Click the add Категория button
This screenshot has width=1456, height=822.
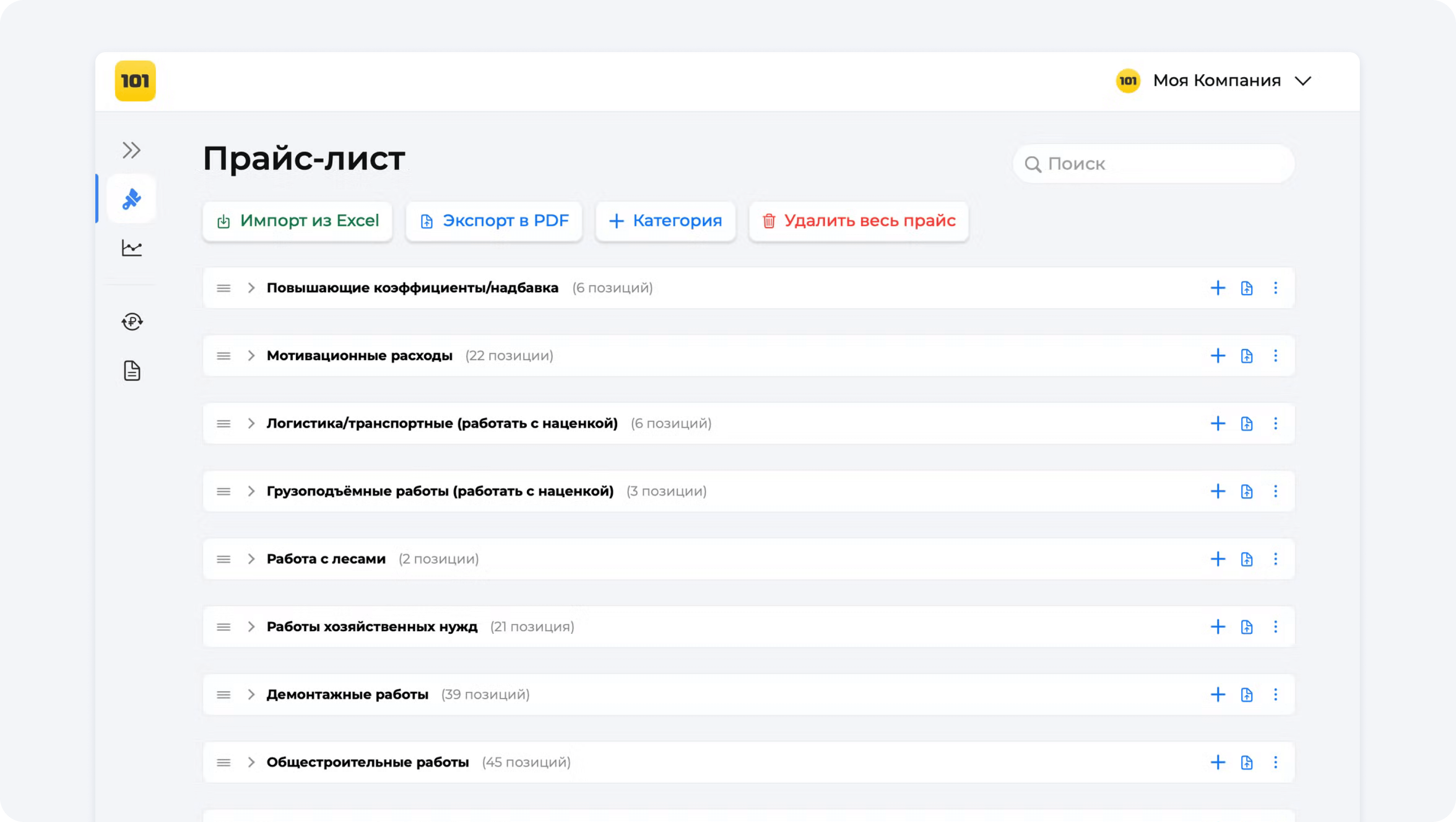(x=665, y=221)
